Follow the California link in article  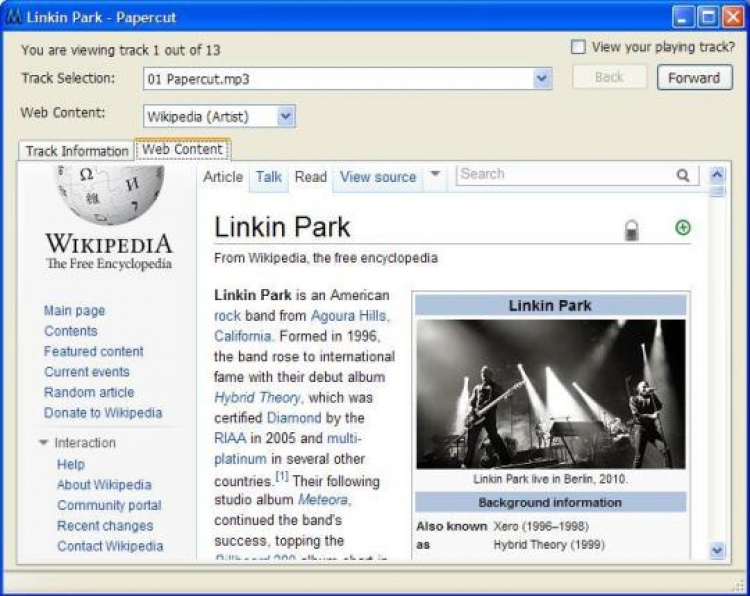[243, 337]
